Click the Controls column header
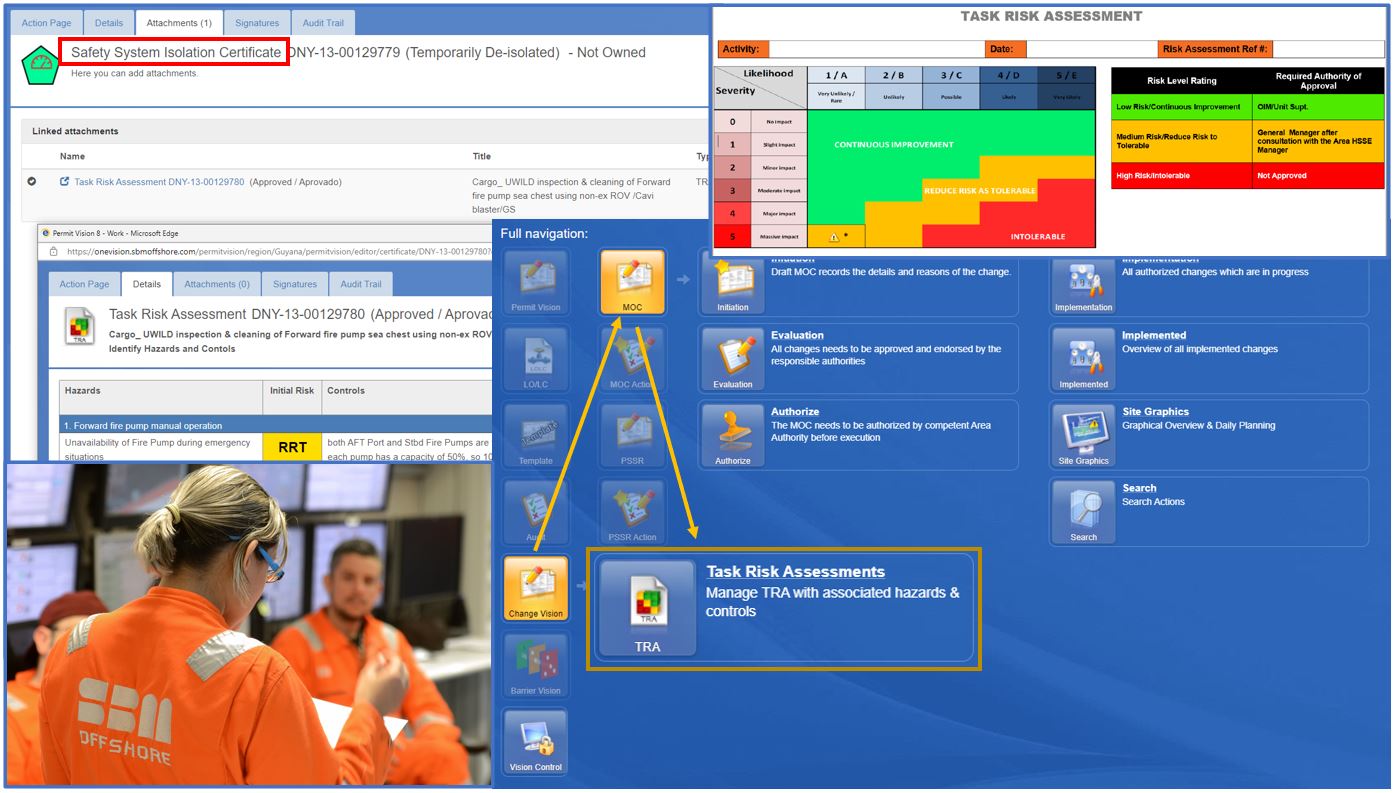 (407, 397)
